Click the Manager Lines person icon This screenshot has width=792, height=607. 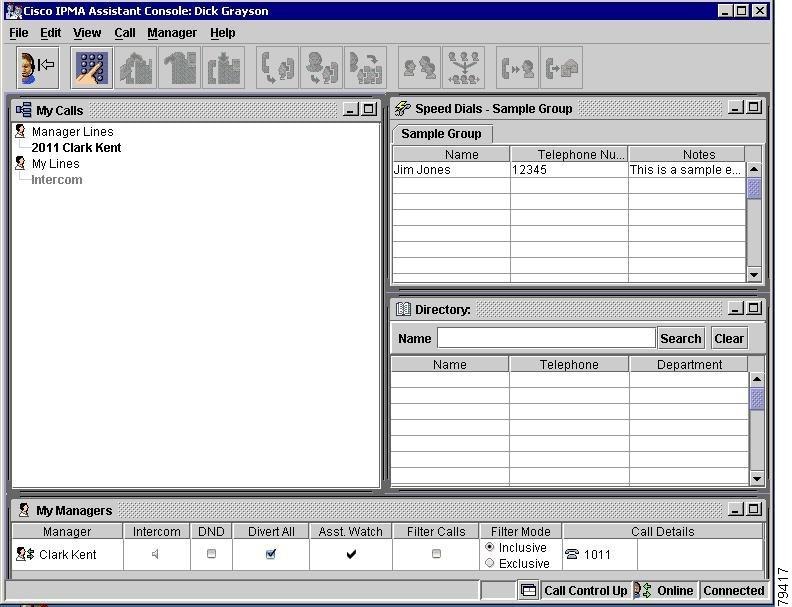(20, 131)
